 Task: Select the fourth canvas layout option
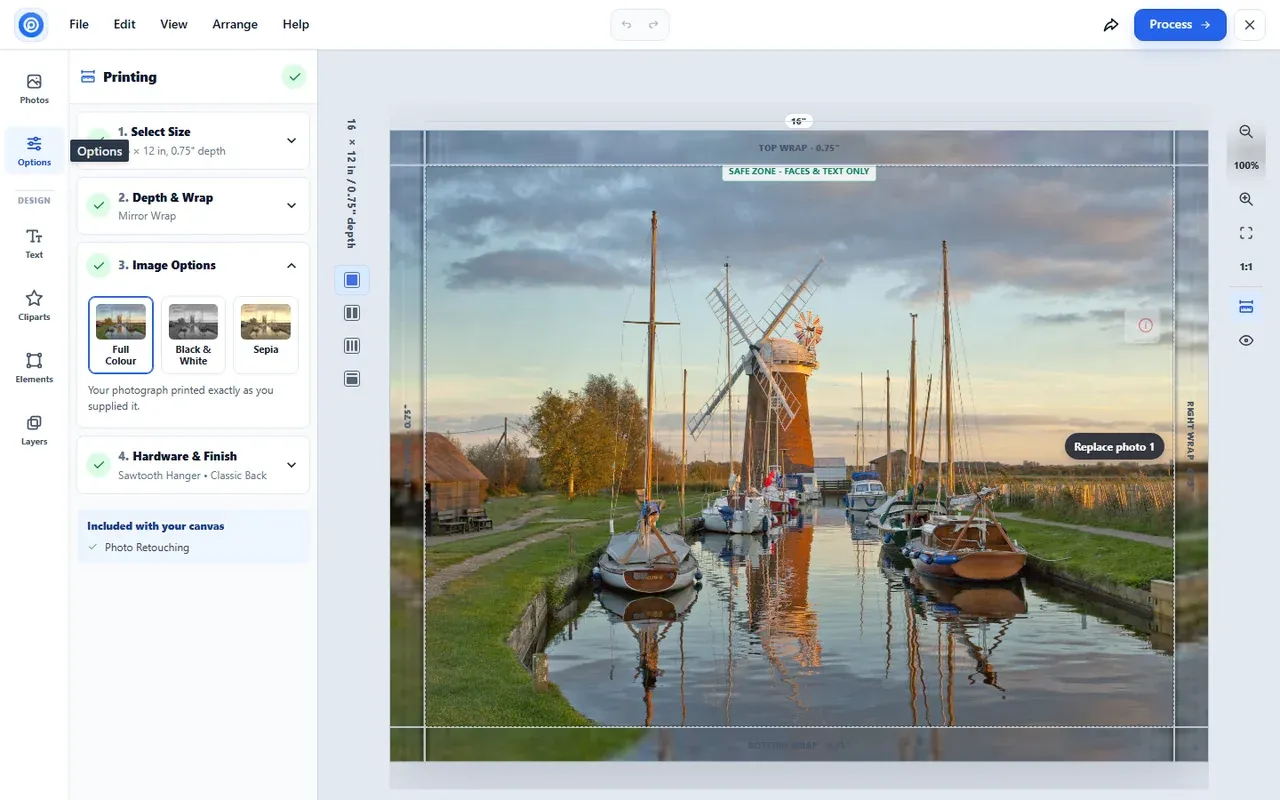coord(352,379)
